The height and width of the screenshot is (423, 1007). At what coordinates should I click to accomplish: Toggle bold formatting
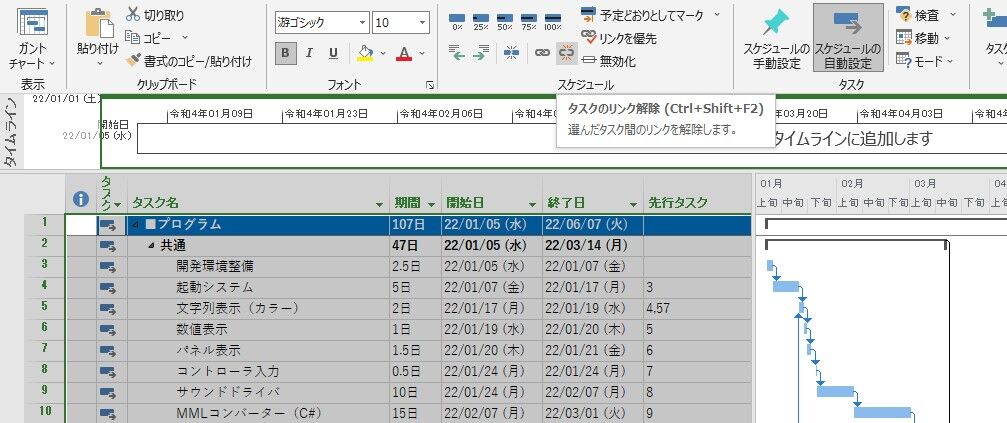click(285, 53)
